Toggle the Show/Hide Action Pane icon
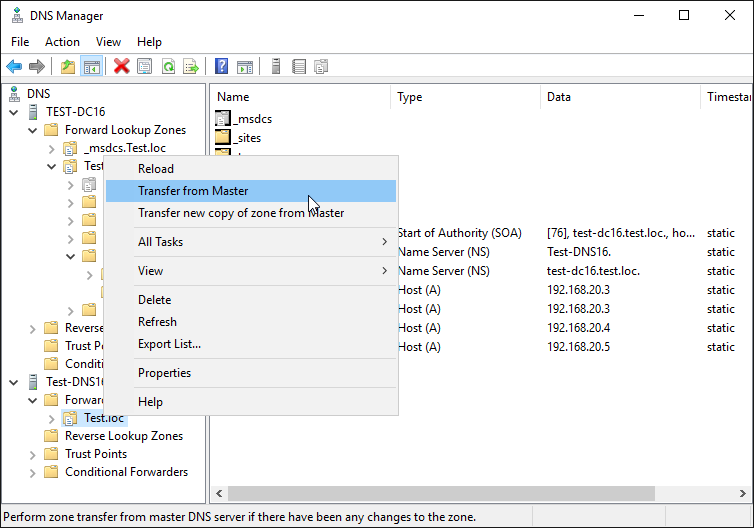Viewport: 754px width, 528px height. click(245, 66)
